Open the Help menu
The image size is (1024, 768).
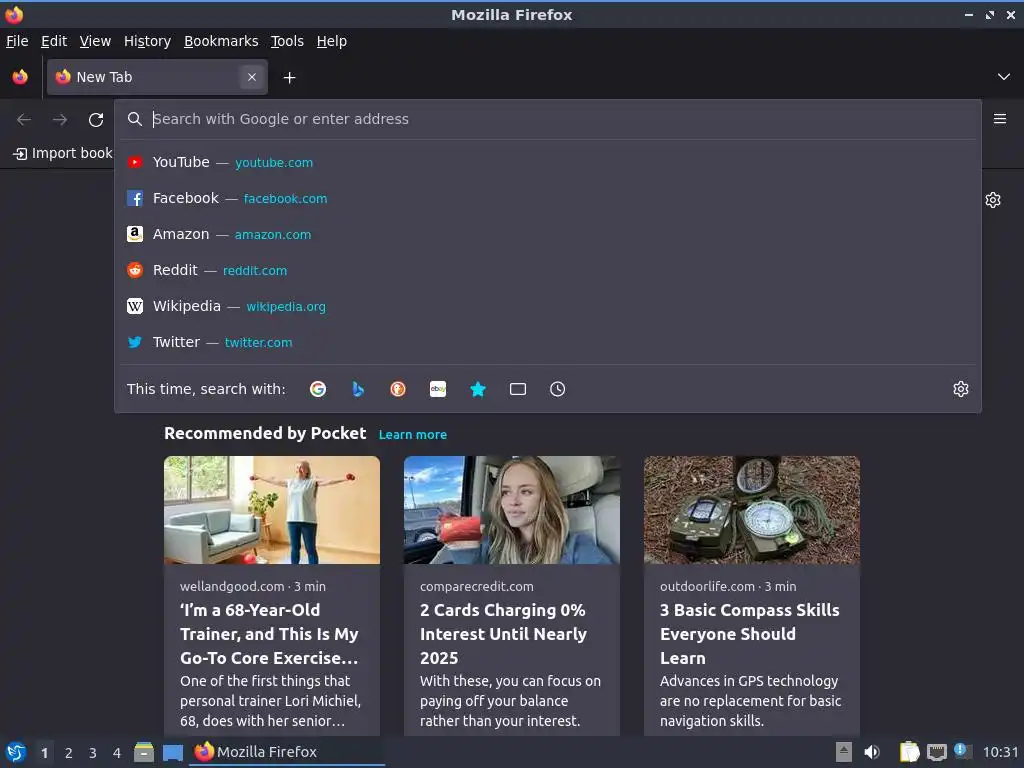tap(332, 41)
